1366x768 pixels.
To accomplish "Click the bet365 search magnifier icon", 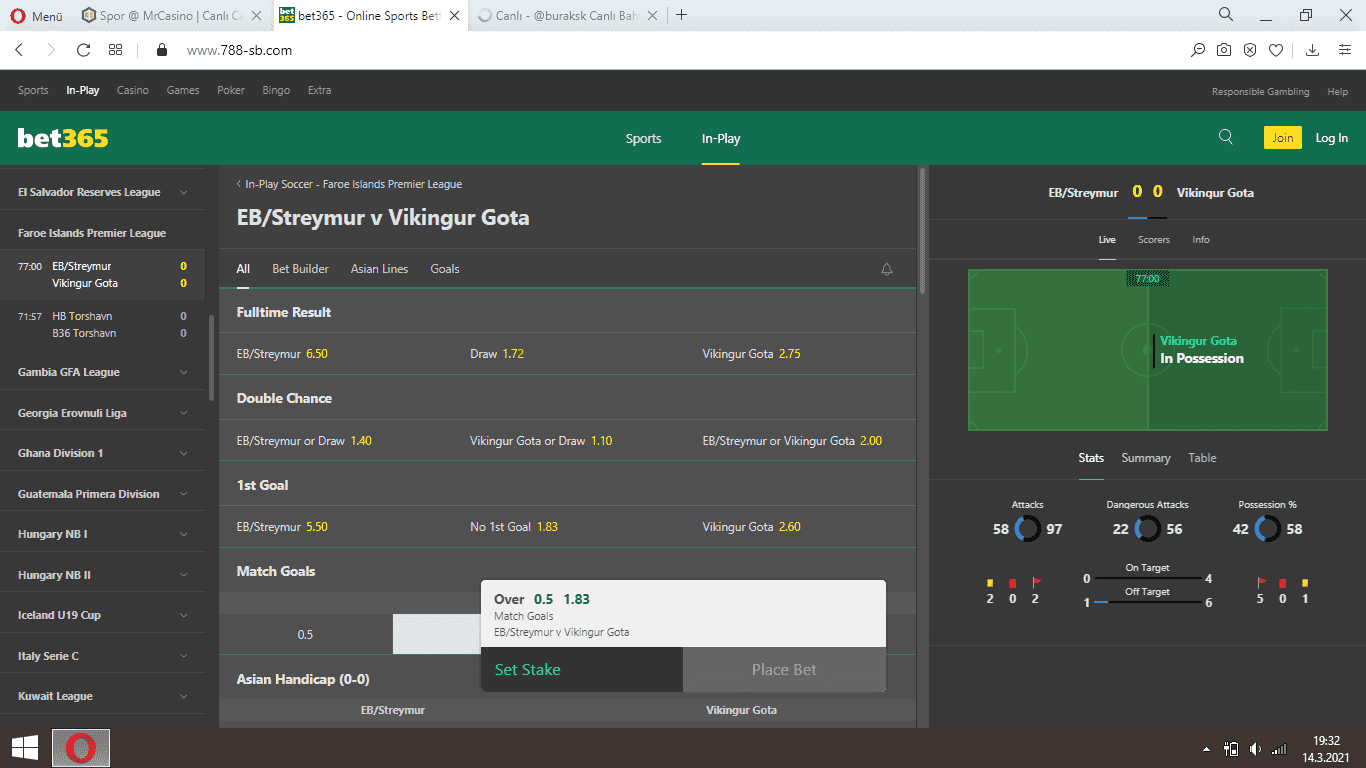I will (x=1226, y=138).
